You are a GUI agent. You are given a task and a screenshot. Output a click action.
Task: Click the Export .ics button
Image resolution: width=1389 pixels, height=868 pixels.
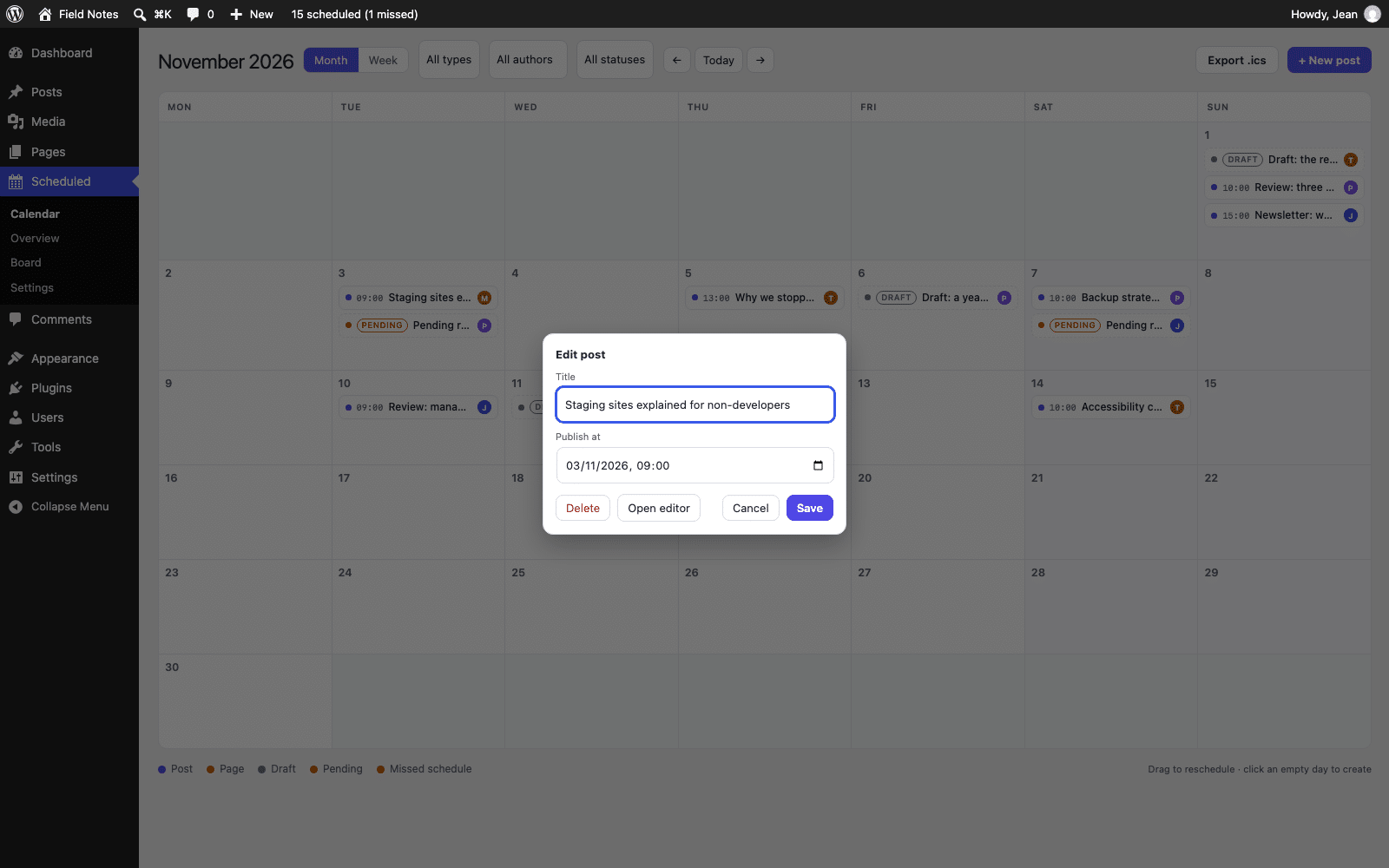(1237, 60)
